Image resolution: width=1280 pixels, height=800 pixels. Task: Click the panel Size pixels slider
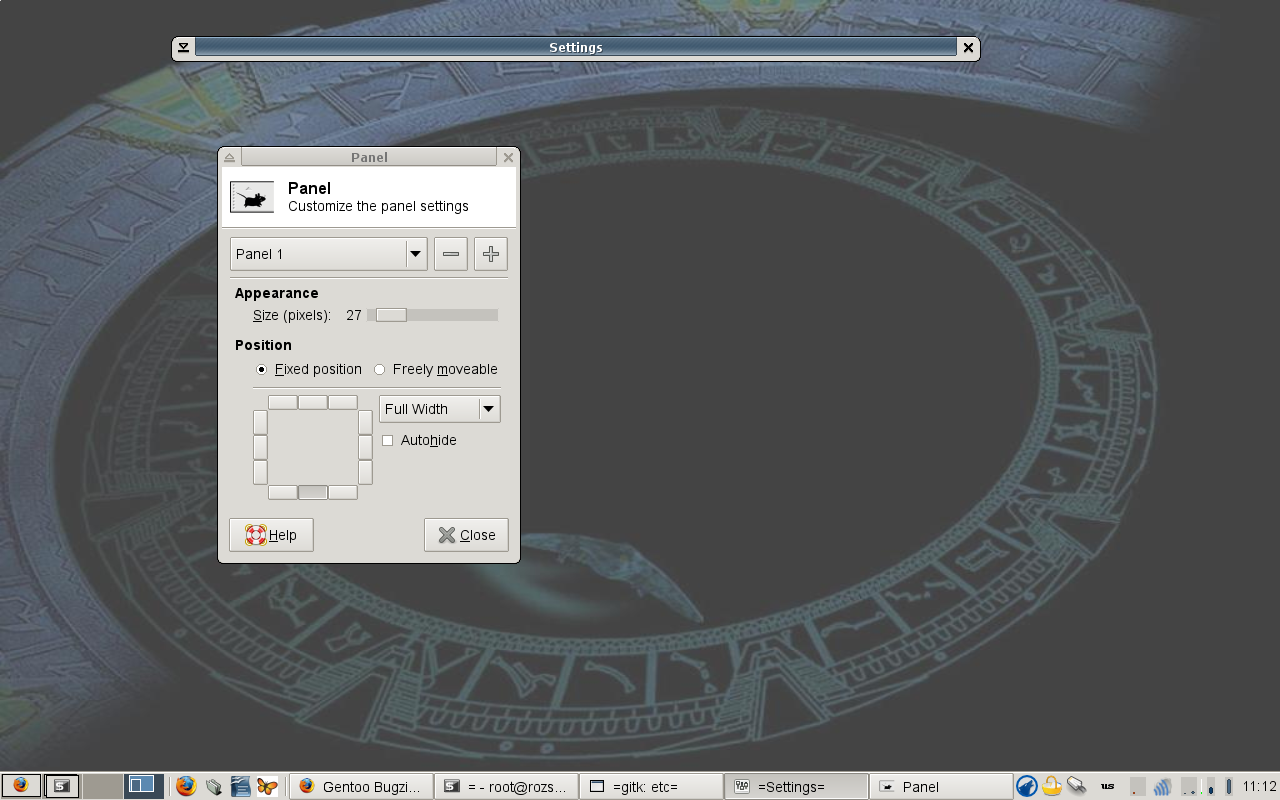432,315
